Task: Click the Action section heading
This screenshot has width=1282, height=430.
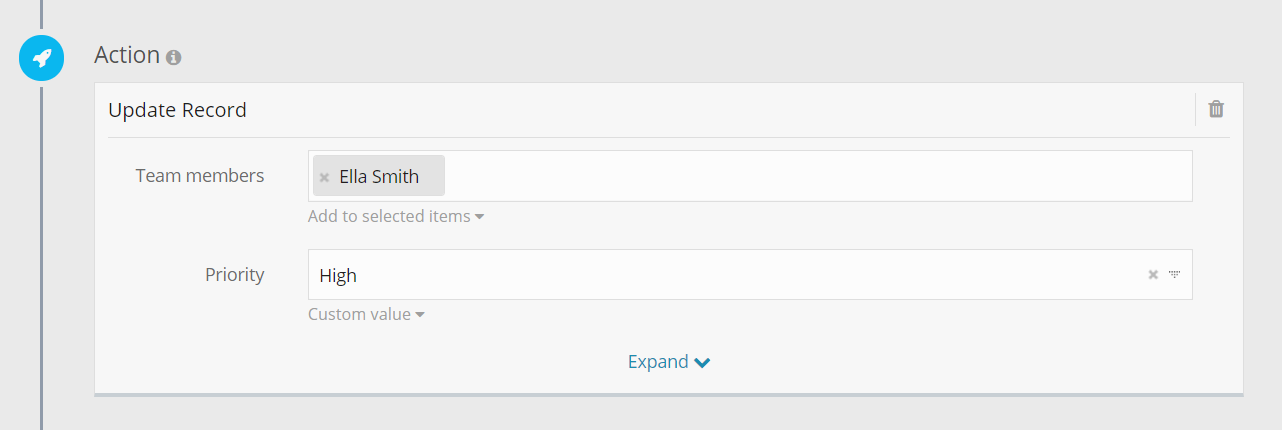Action: [127, 55]
